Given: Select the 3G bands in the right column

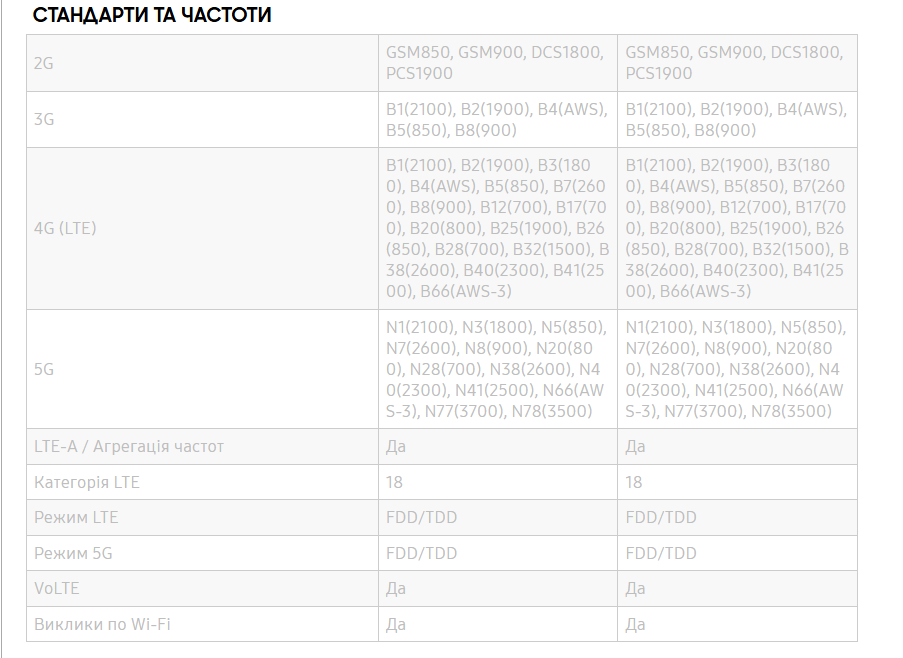Looking at the screenshot, I should 736,119.
